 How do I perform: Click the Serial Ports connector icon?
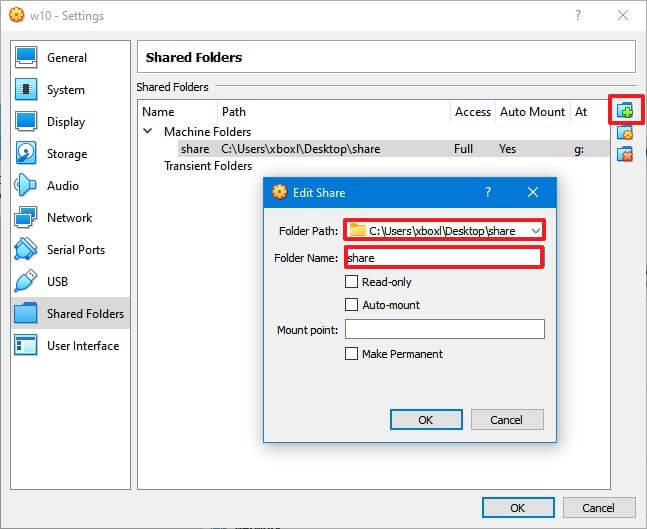[26, 249]
